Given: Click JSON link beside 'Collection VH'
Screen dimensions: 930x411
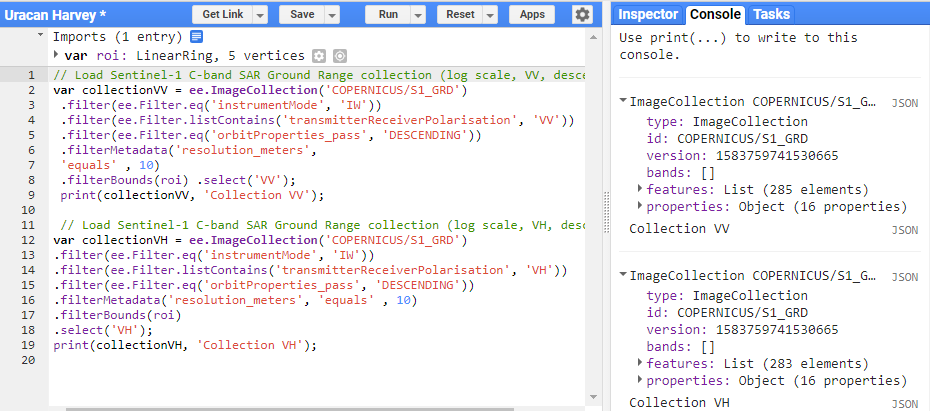Looking at the screenshot, I should tap(904, 404).
